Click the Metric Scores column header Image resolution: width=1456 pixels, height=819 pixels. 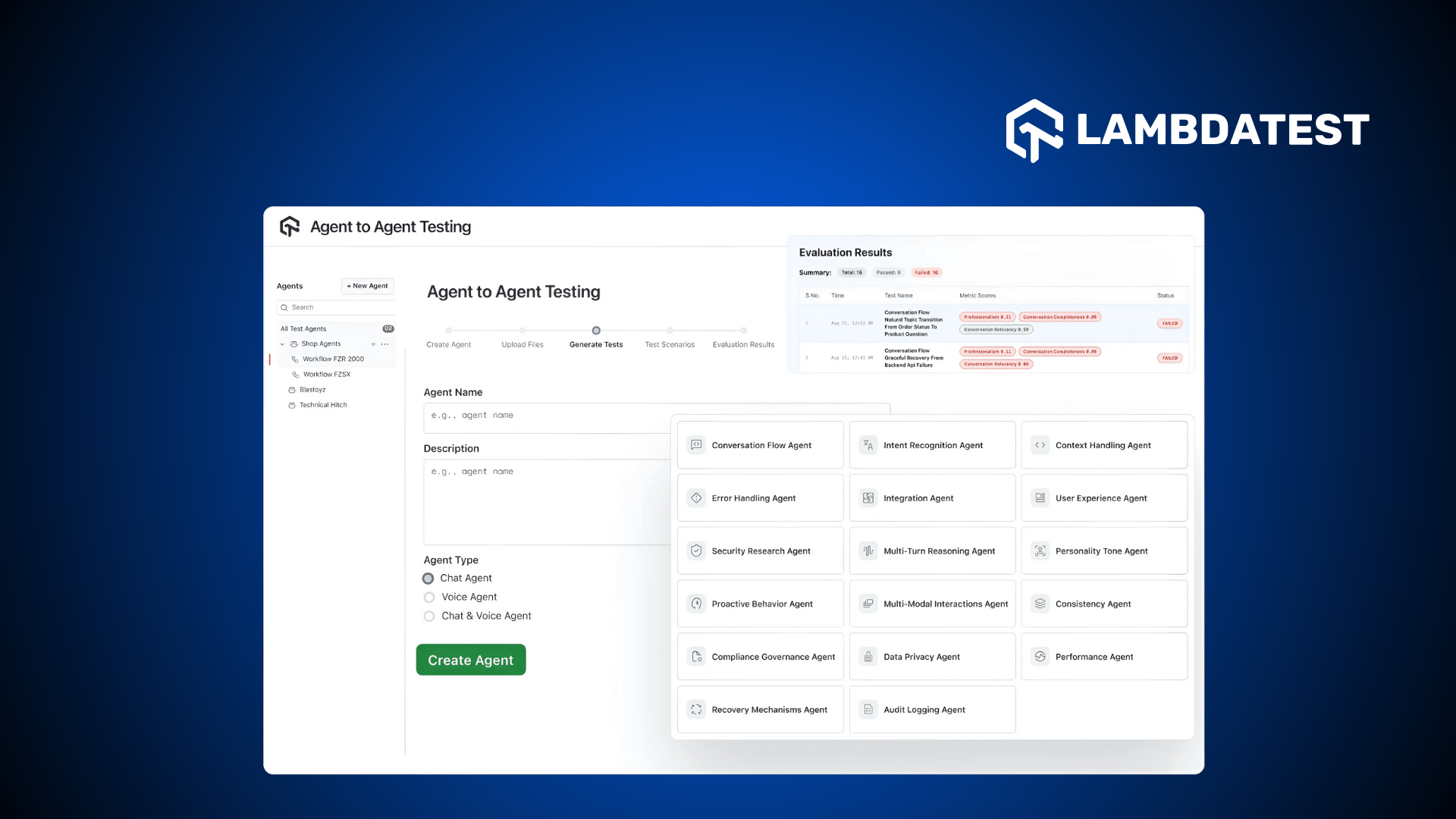pyautogui.click(x=977, y=296)
